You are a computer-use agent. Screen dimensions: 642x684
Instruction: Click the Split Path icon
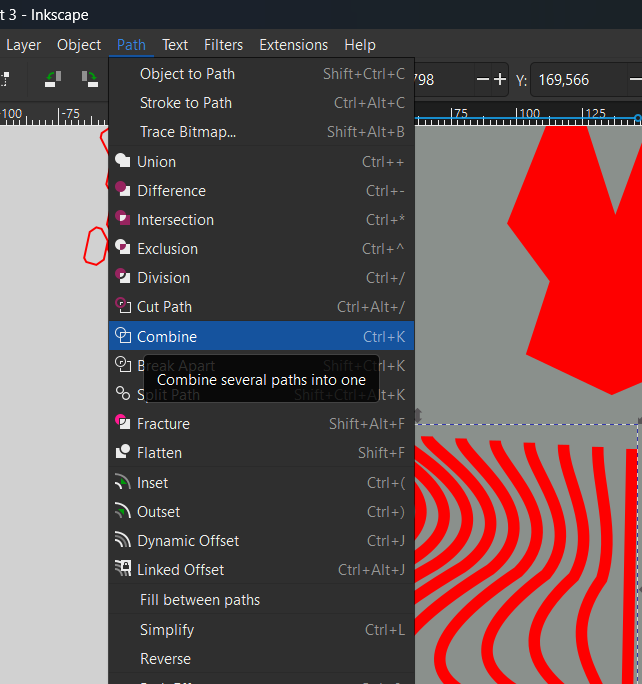coord(123,393)
